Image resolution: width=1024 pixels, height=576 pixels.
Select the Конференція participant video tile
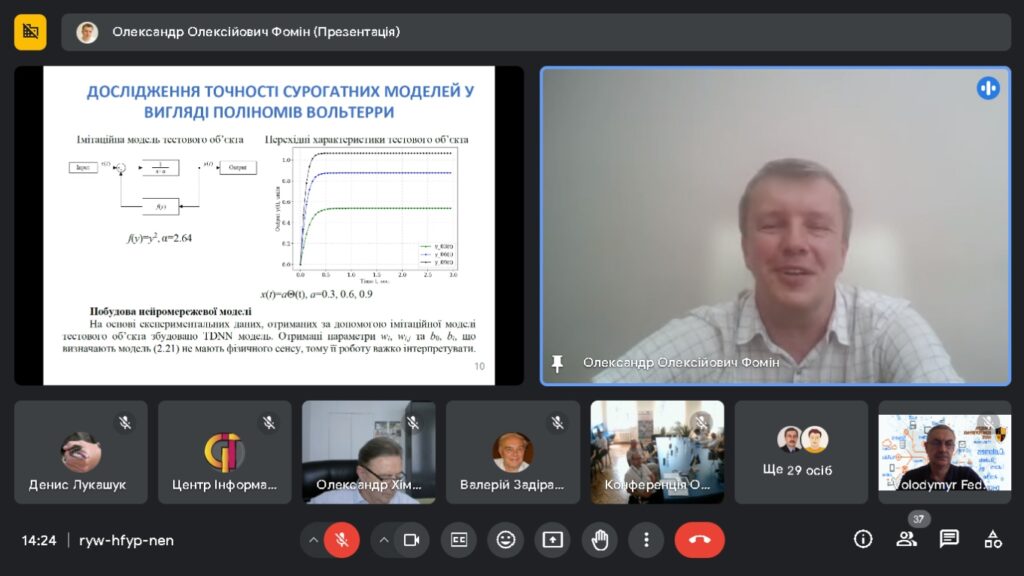(x=656, y=452)
